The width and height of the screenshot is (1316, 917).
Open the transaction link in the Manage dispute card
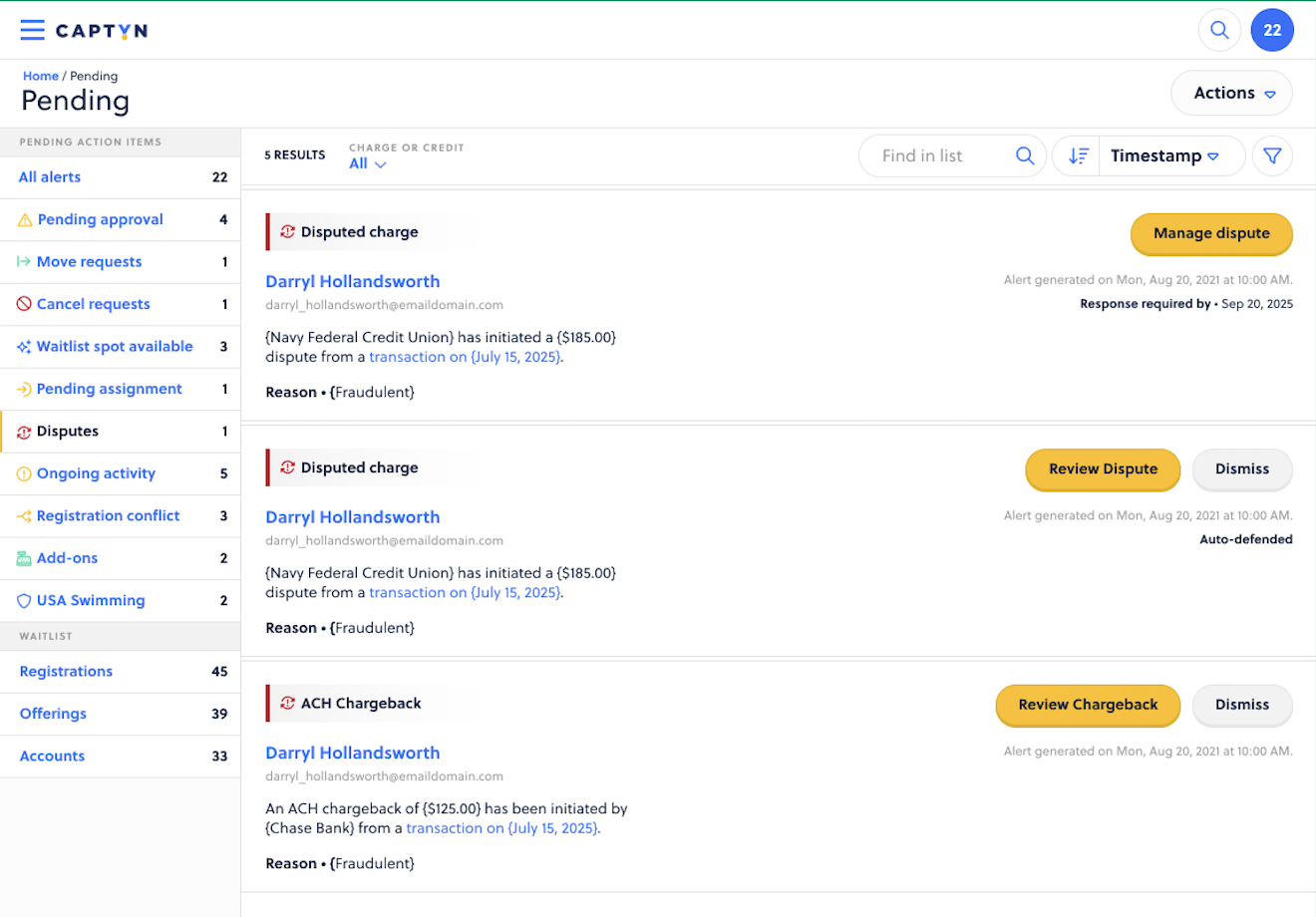pos(465,357)
